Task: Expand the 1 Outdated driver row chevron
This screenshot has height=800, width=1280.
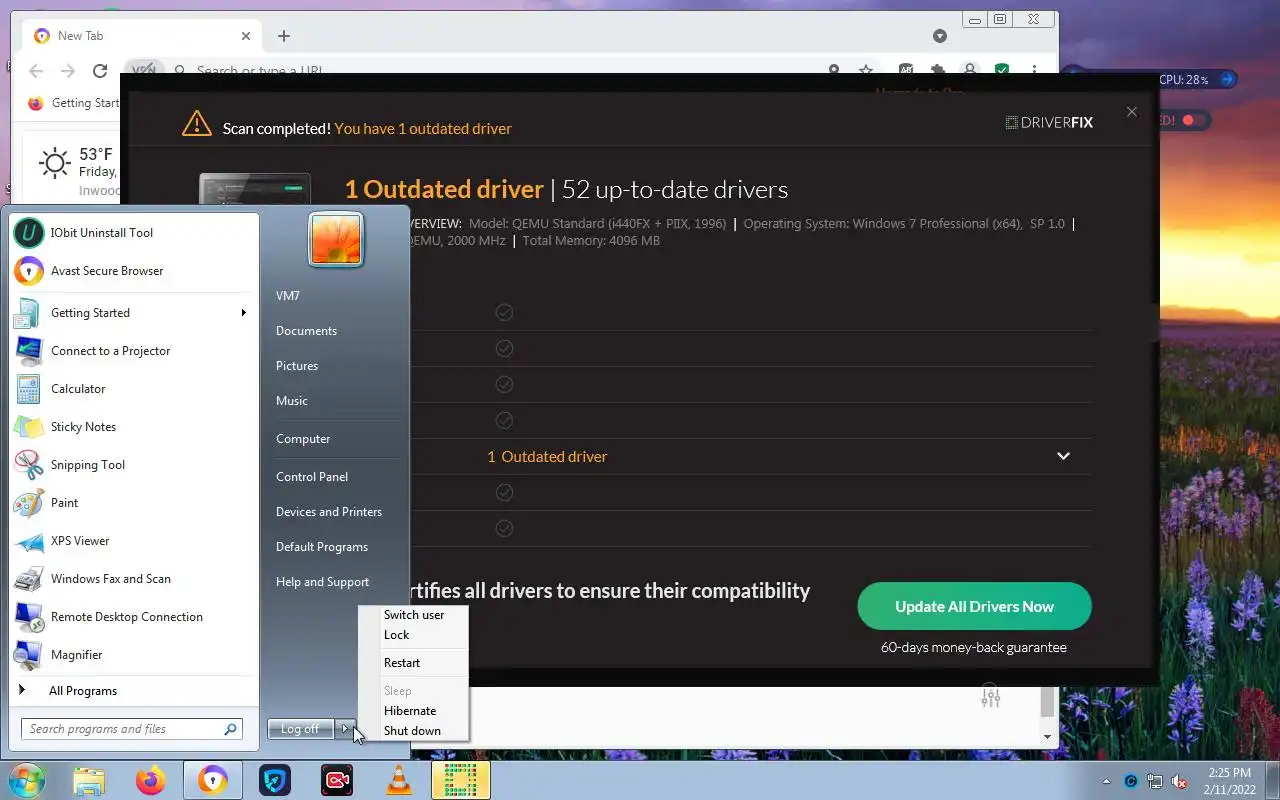Action: pyautogui.click(x=1063, y=456)
